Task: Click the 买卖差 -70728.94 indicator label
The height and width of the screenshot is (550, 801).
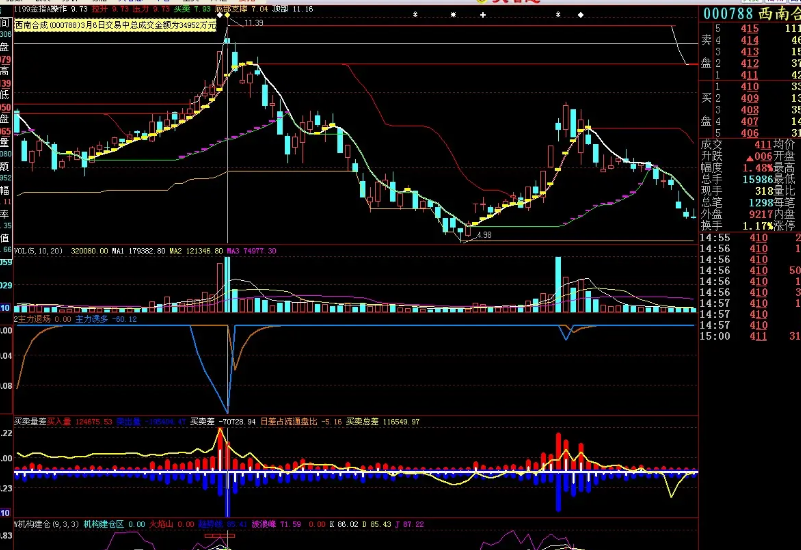Action: pyautogui.click(x=223, y=422)
